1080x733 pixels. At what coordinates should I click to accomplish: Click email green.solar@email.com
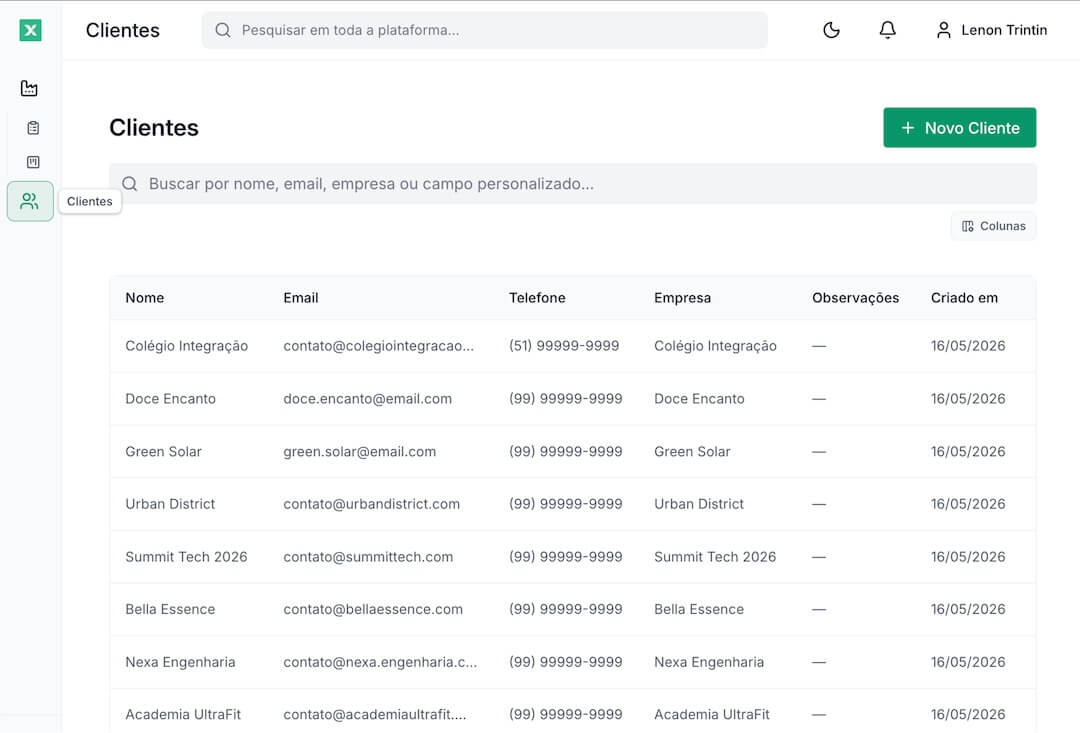(x=360, y=452)
